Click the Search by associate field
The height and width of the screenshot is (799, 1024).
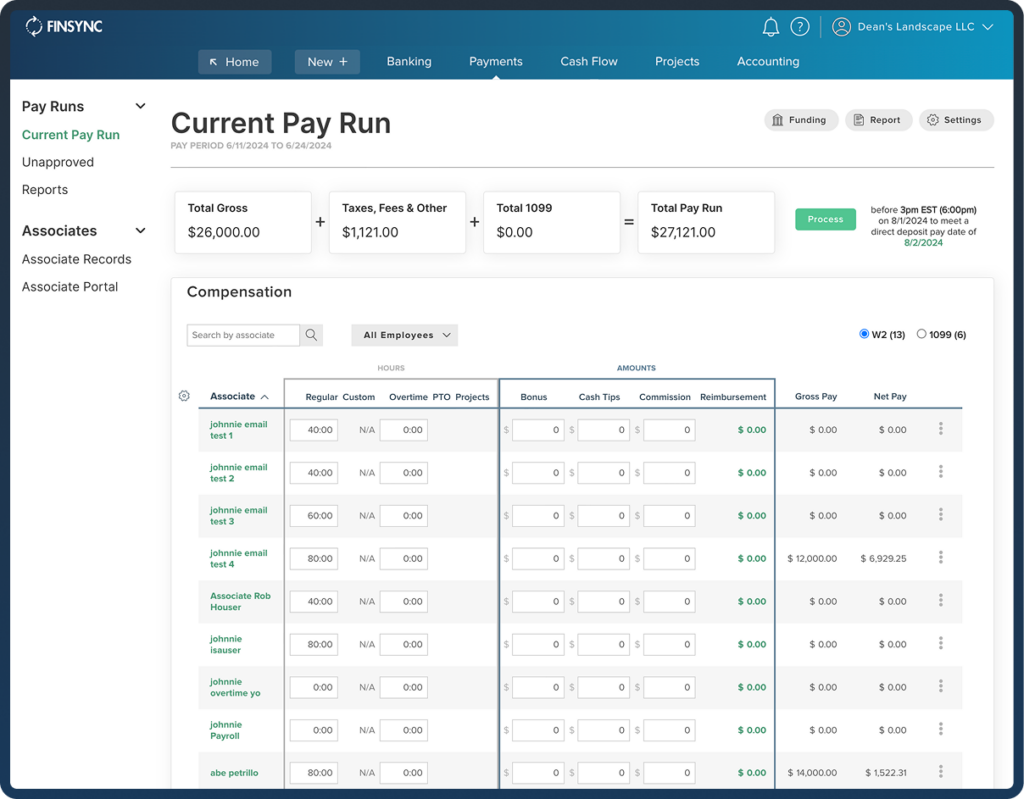point(243,335)
